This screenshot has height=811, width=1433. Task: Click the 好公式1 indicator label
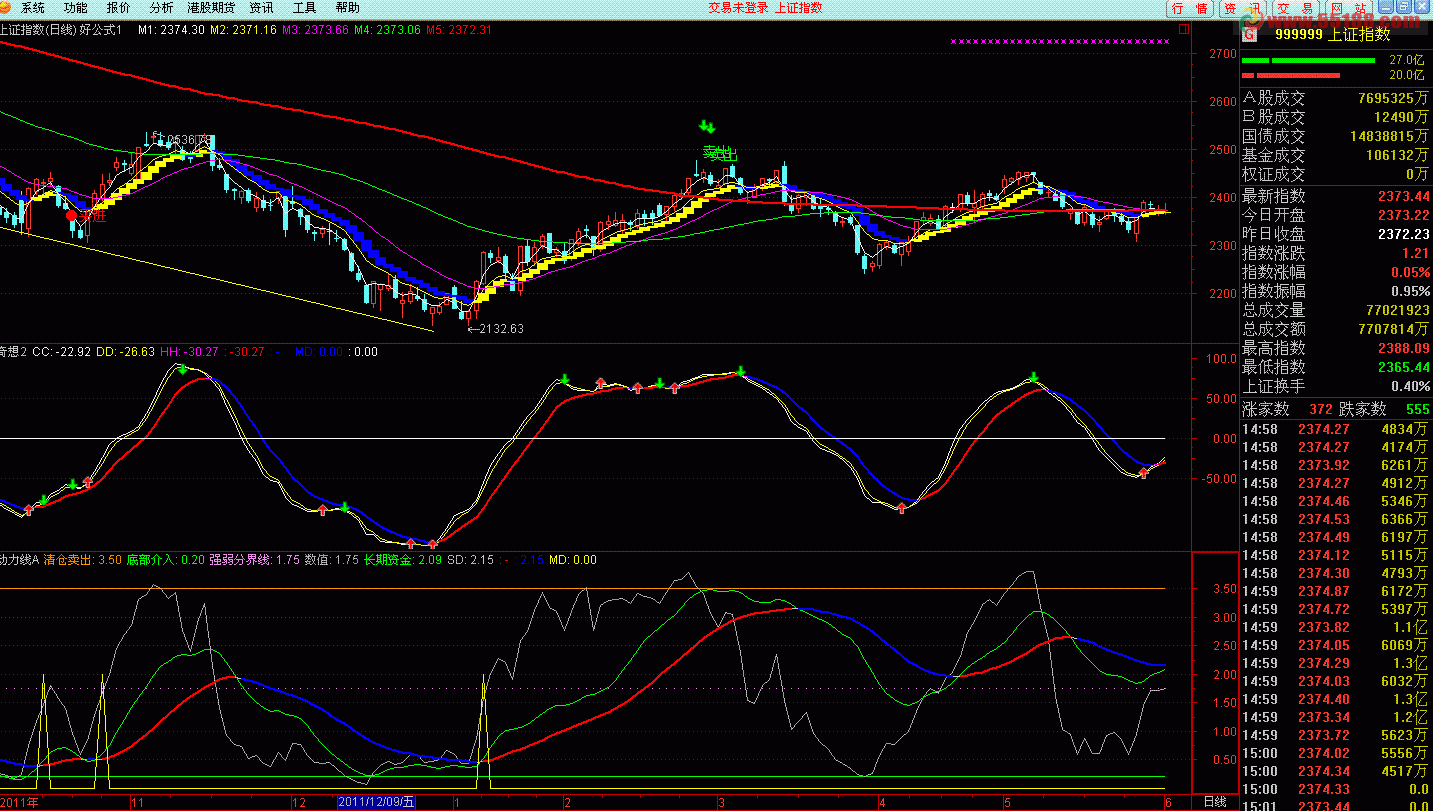(104, 29)
